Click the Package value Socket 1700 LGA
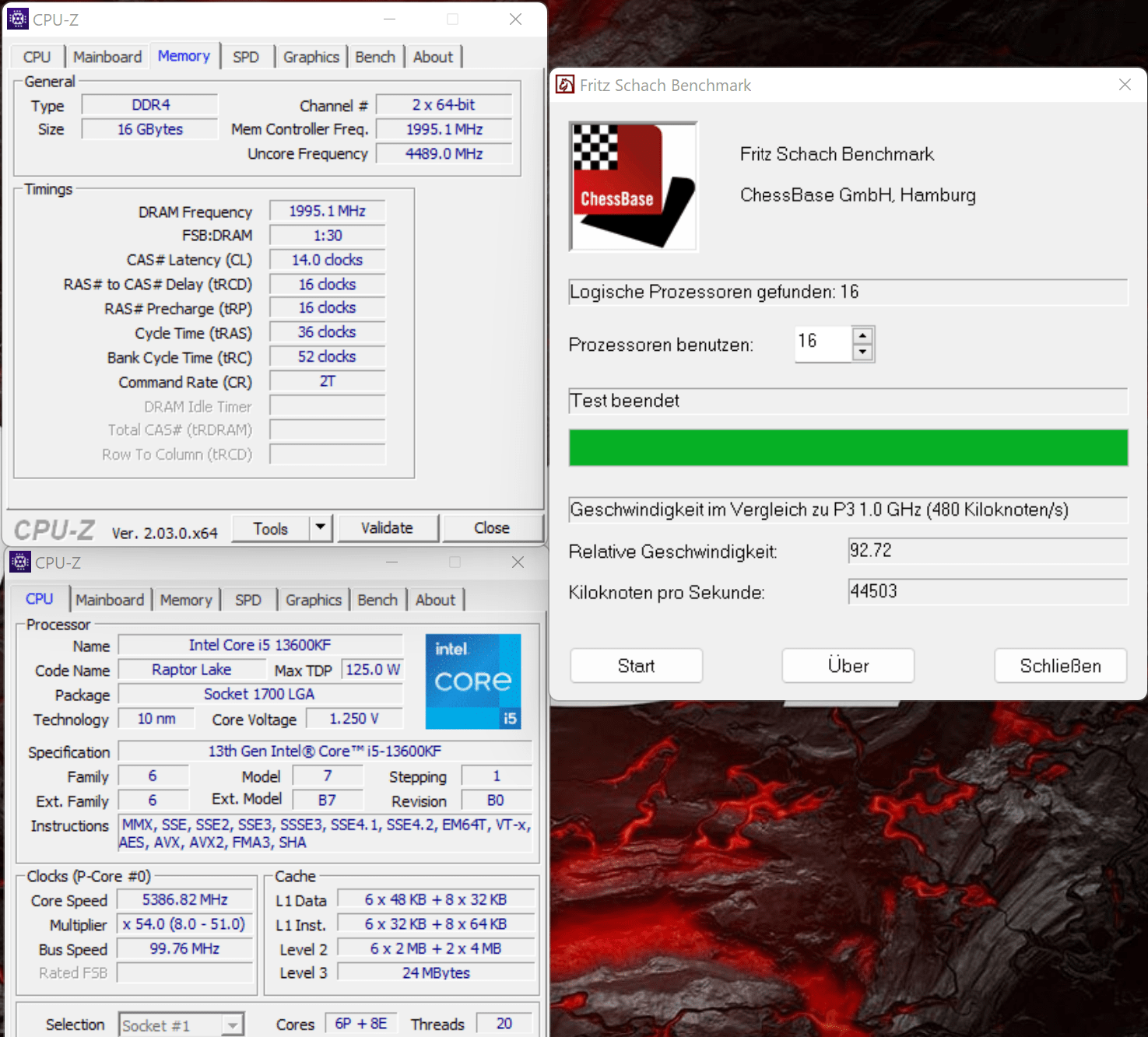Viewport: 1148px width, 1037px height. click(260, 694)
